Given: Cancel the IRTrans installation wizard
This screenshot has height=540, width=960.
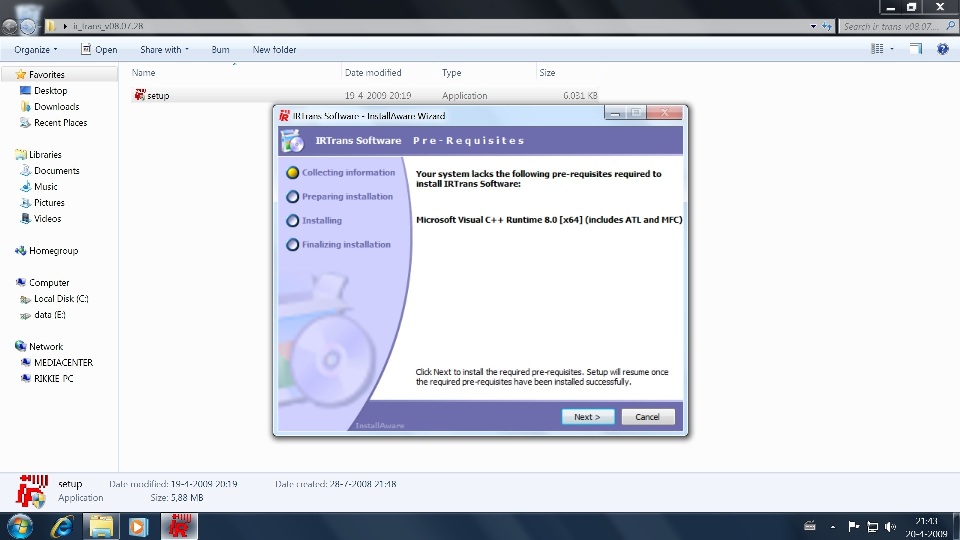Looking at the screenshot, I should tap(647, 417).
